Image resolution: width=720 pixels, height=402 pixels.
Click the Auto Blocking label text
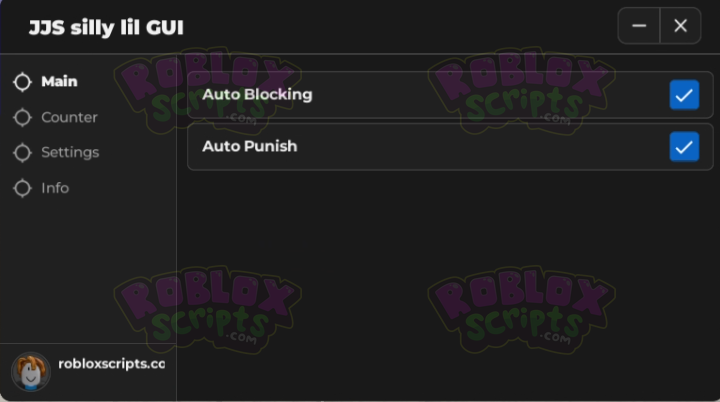(x=257, y=95)
